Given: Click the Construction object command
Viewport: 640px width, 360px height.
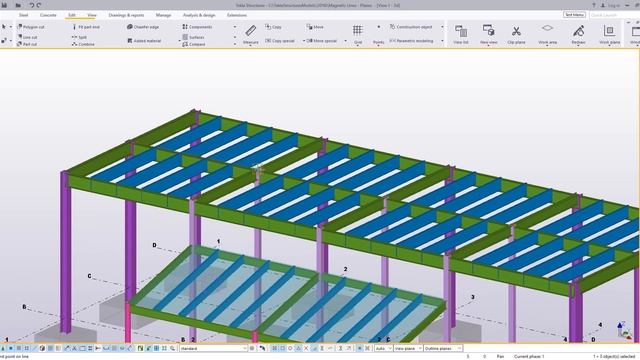Looking at the screenshot, I should (411, 27).
